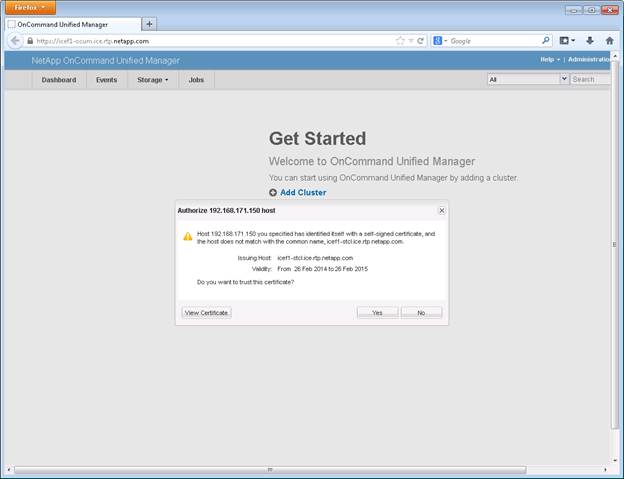Click Yes to trust the certificate
Viewport: 624px width, 479px height.
377,313
